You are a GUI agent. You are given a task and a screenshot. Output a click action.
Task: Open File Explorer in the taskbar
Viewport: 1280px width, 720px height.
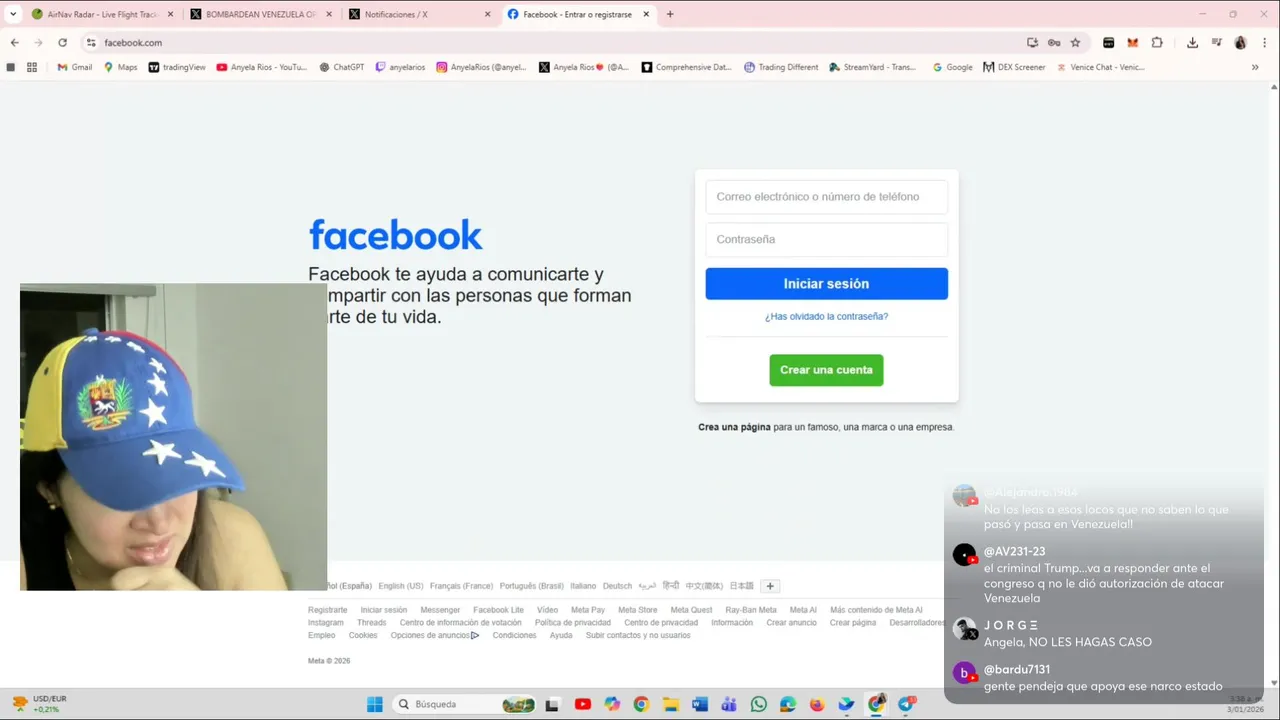[671, 704]
